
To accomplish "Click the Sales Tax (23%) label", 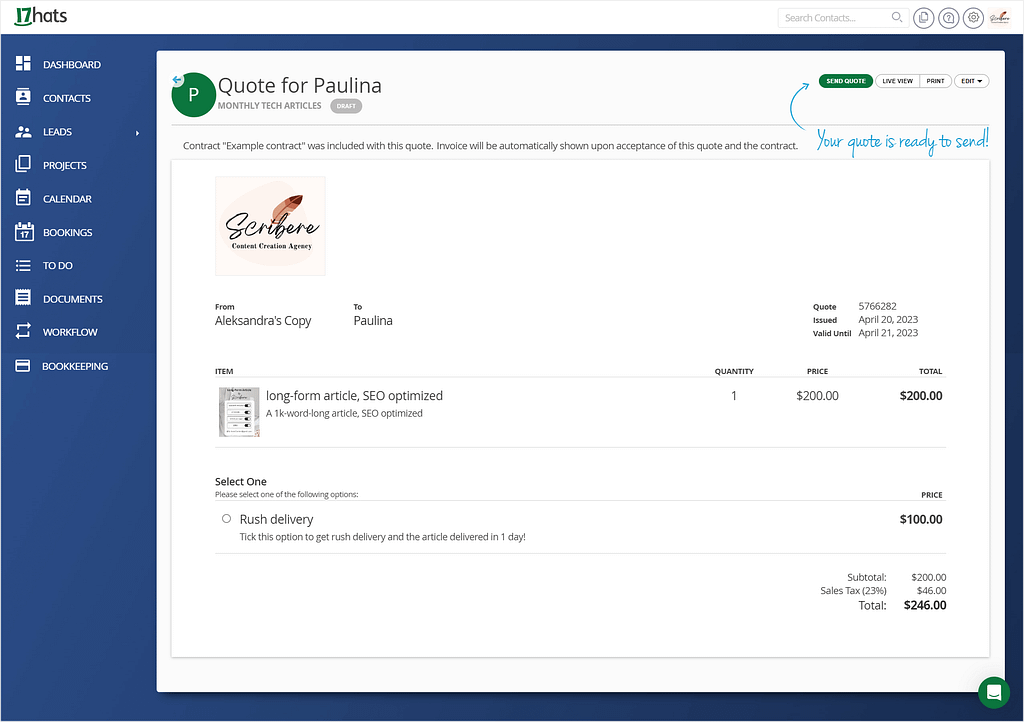I will click(x=854, y=591).
